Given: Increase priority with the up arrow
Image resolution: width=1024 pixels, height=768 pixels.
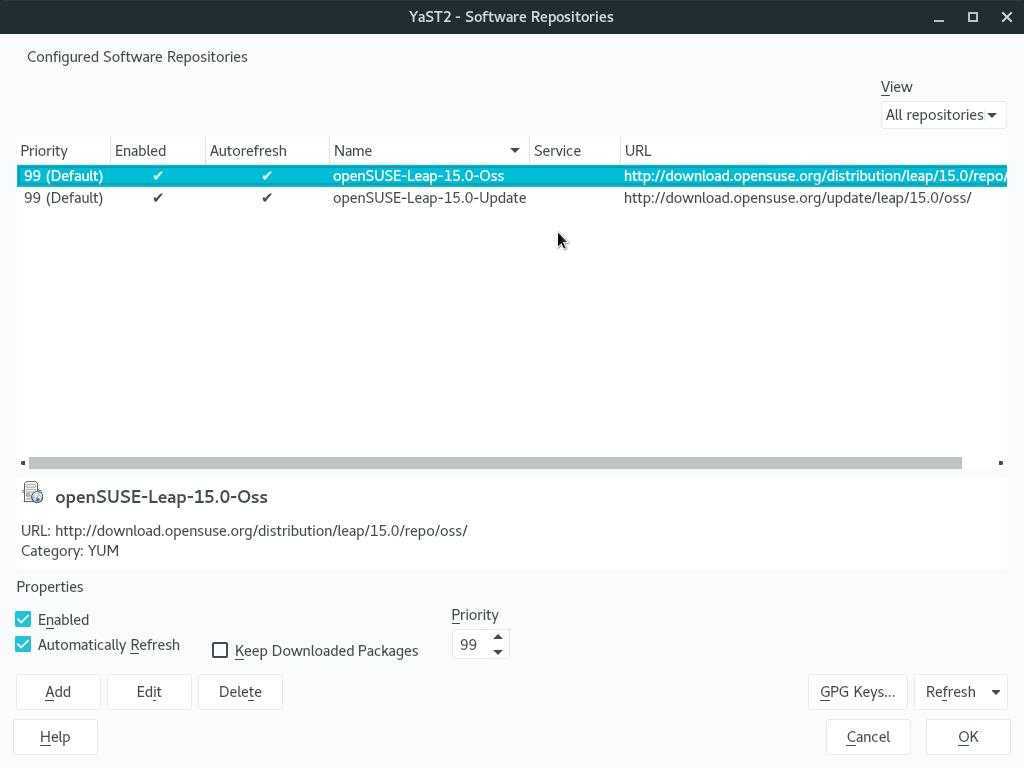Looking at the screenshot, I should pos(498,637).
